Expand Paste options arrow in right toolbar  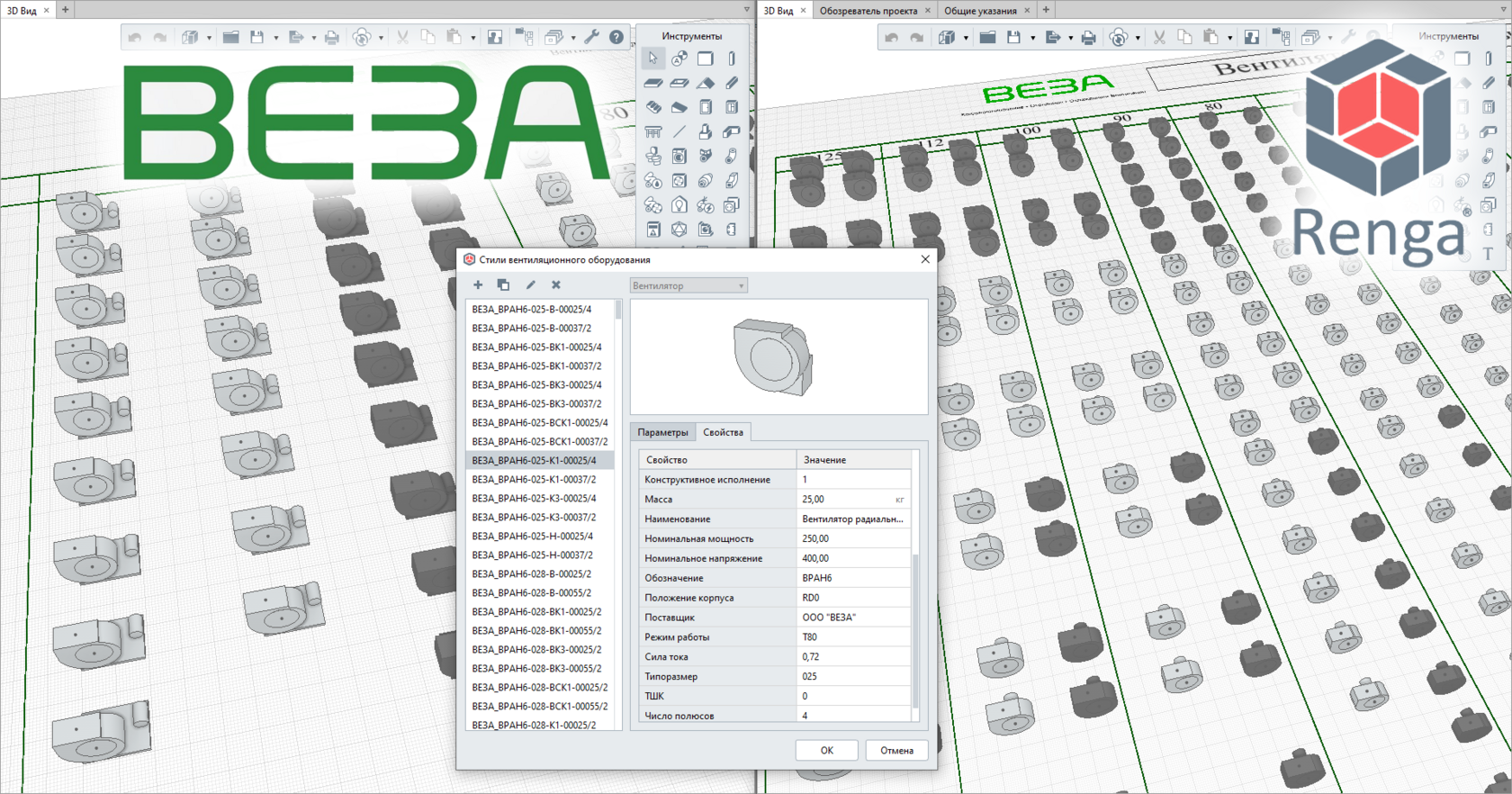pyautogui.click(x=1229, y=38)
